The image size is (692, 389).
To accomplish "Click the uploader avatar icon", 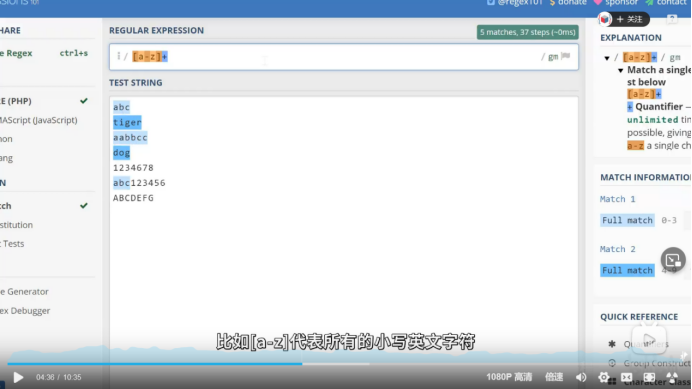I will [605, 19].
